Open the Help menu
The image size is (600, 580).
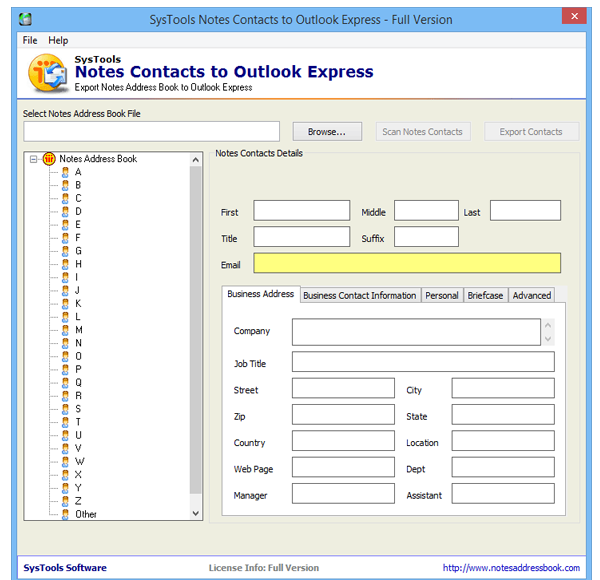click(x=58, y=40)
